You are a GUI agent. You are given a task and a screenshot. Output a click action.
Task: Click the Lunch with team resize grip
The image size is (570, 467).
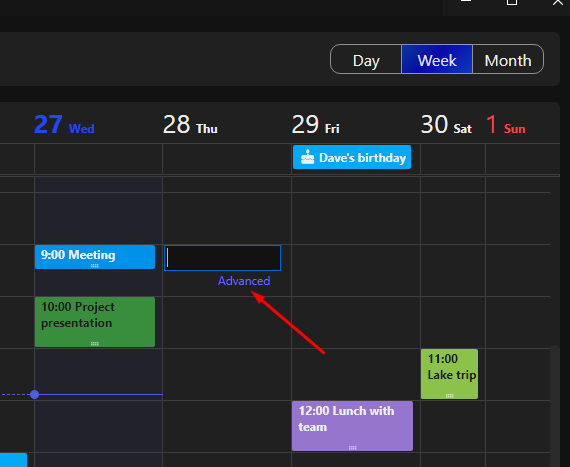pos(352,448)
